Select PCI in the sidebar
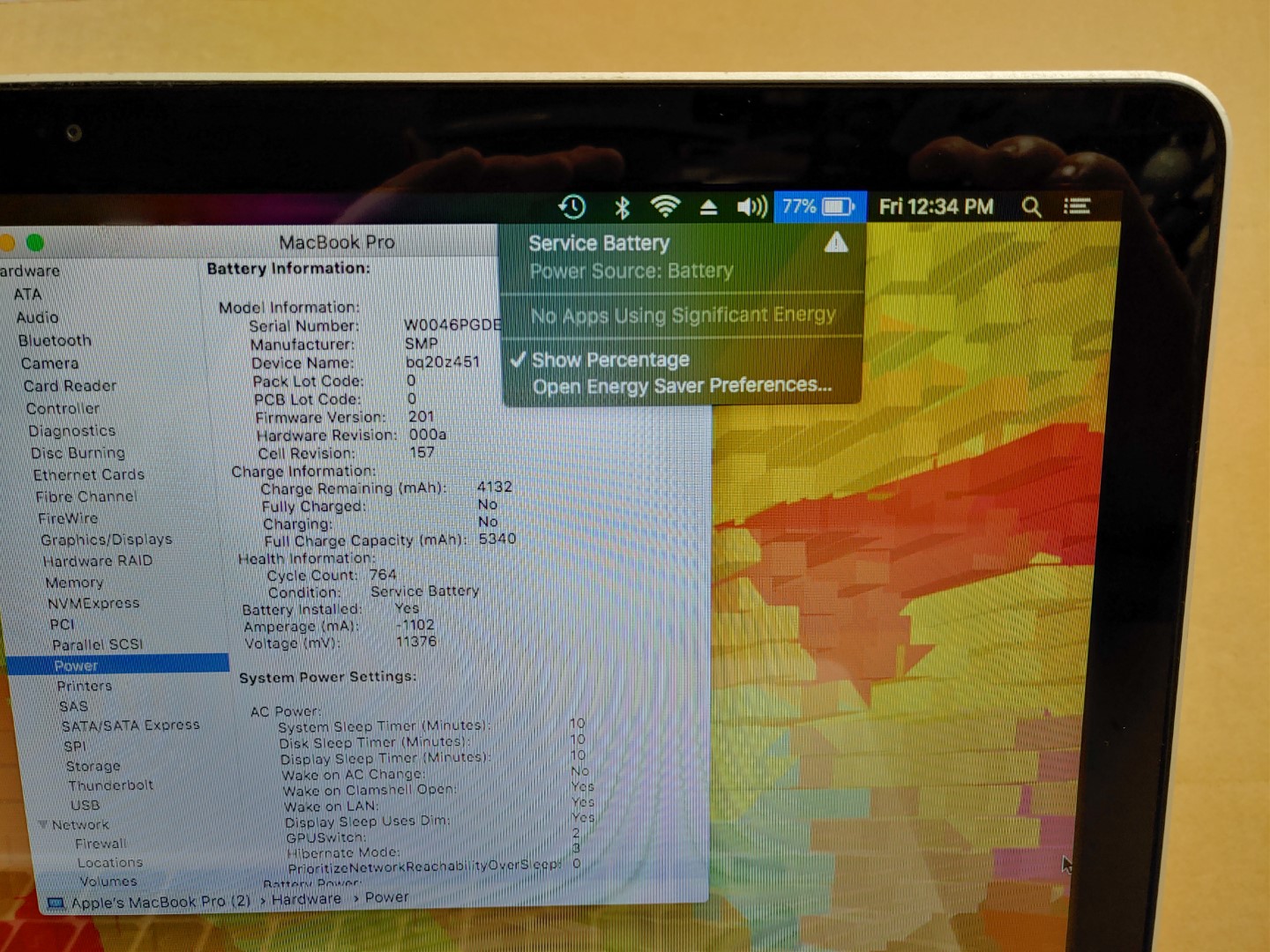The height and width of the screenshot is (952, 1270). [x=62, y=624]
